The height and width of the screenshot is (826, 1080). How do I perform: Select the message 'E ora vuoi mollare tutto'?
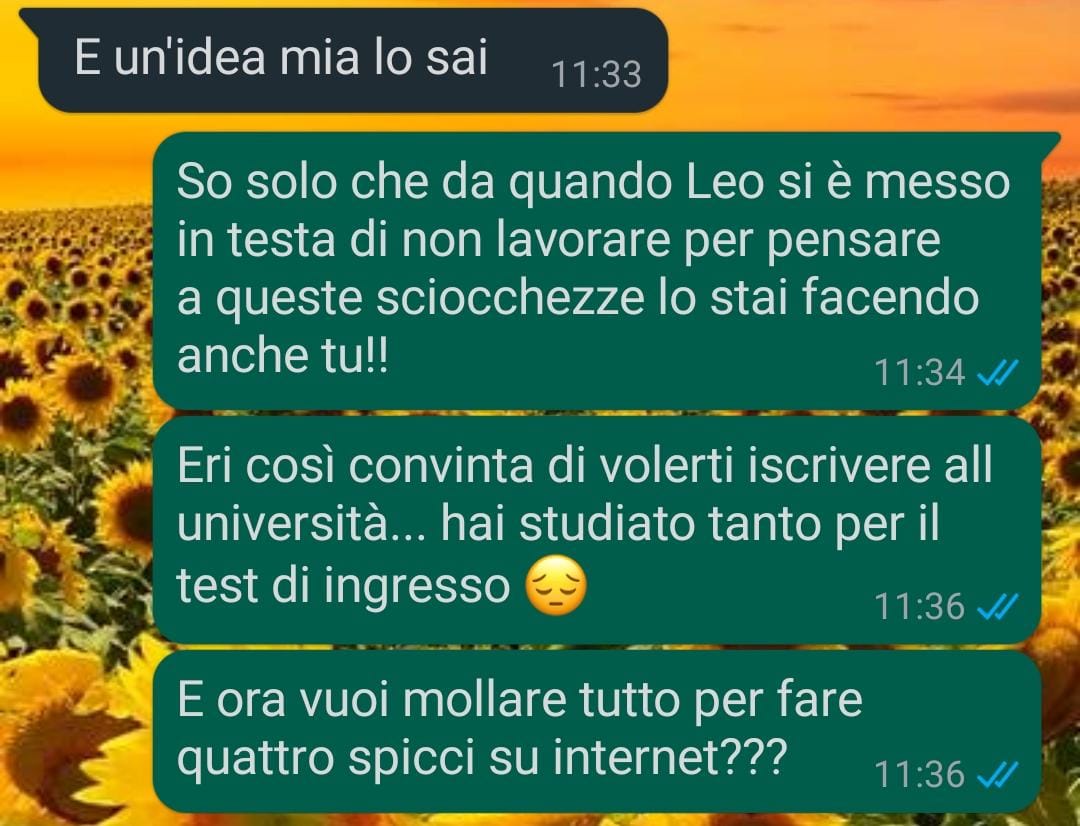[596, 732]
